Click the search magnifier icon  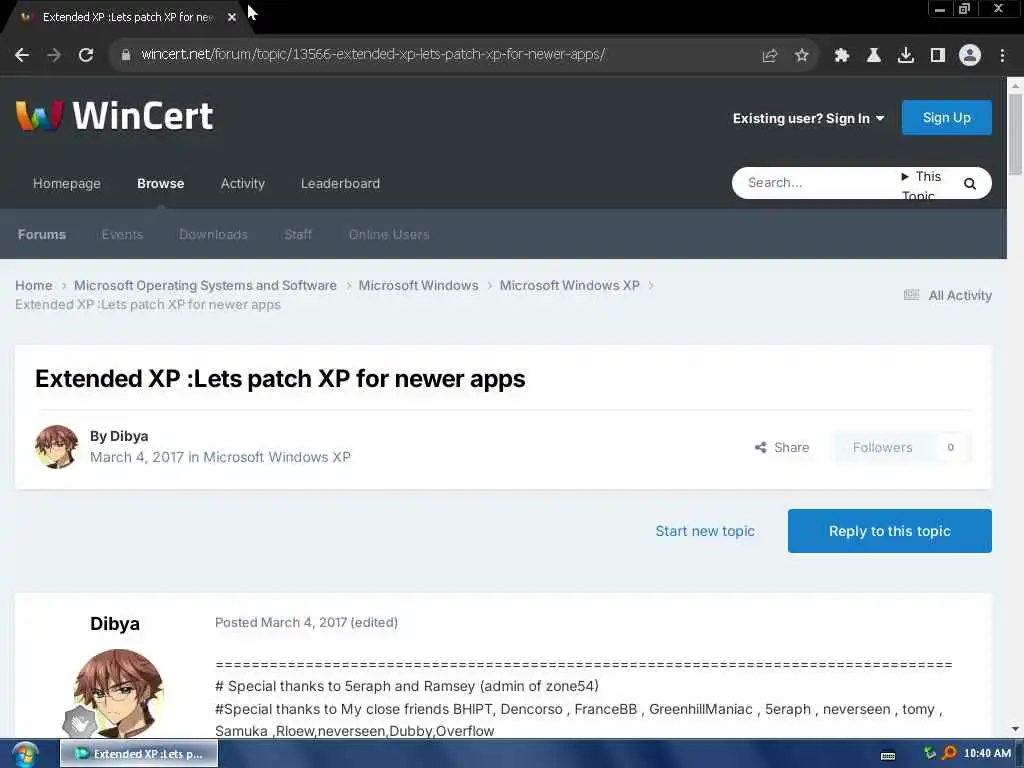(970, 184)
